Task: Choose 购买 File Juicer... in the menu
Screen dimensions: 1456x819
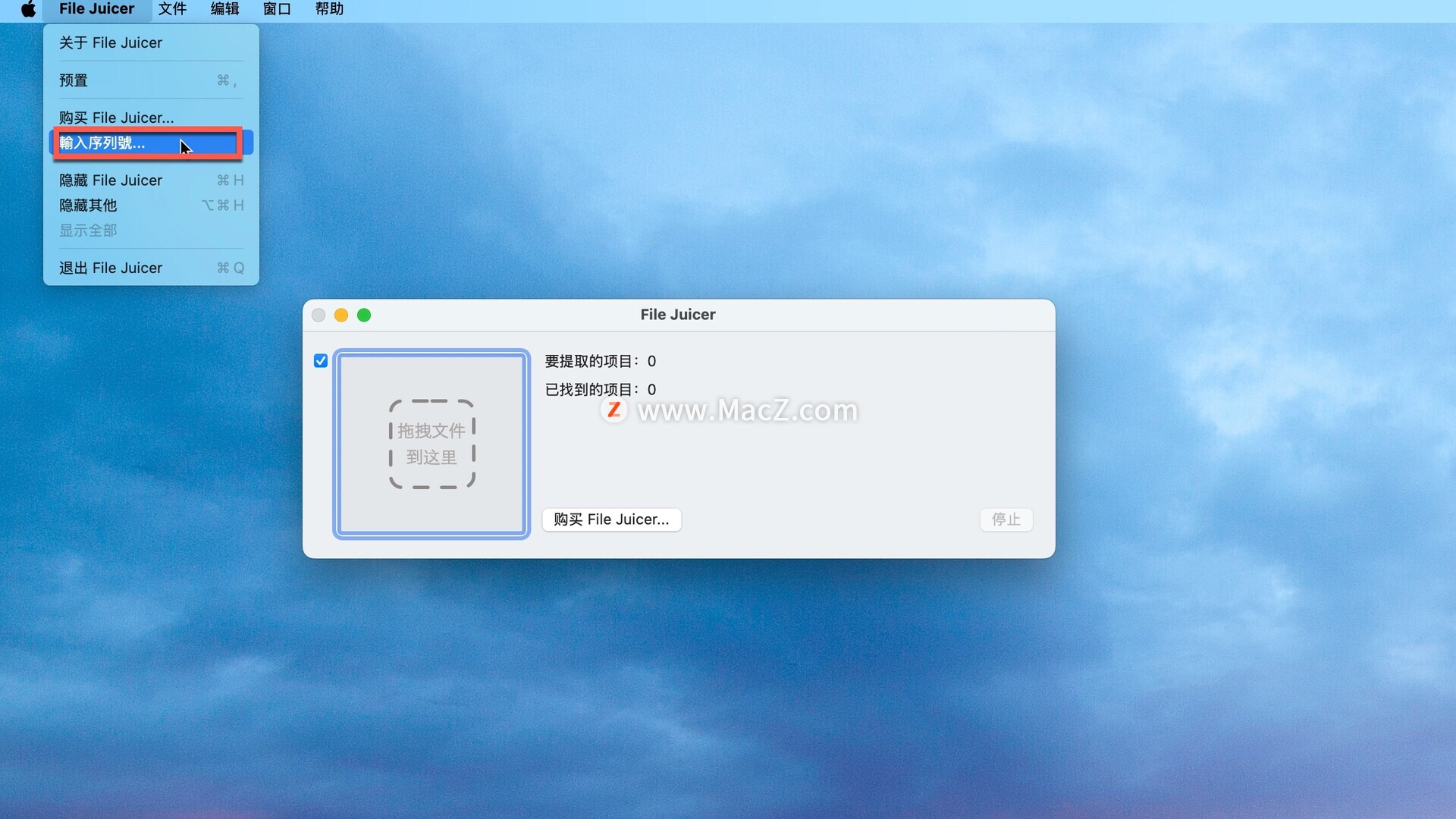Action: (116, 118)
